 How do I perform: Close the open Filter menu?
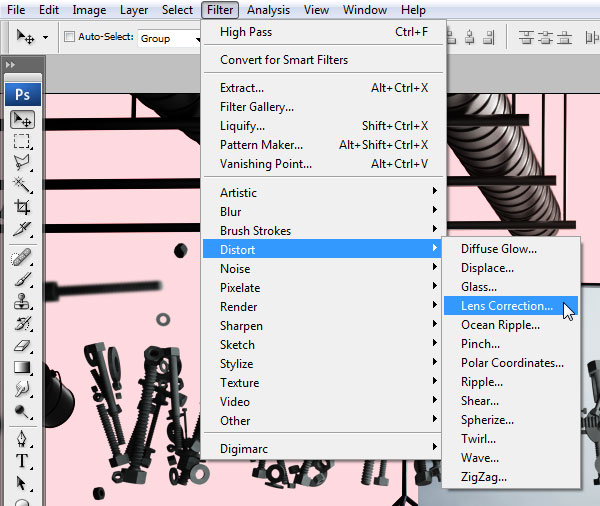[220, 10]
